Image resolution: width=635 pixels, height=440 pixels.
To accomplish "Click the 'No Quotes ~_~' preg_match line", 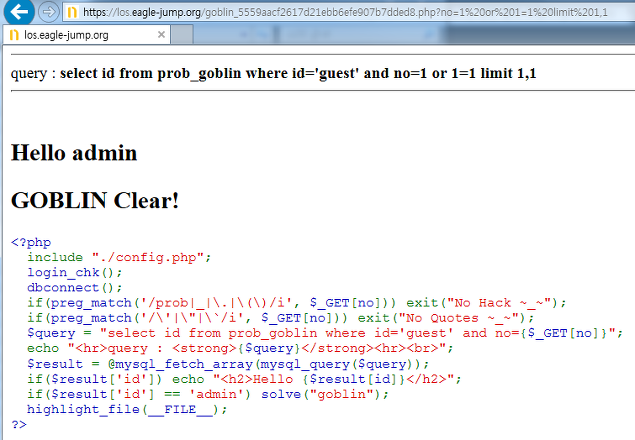I will [281, 318].
